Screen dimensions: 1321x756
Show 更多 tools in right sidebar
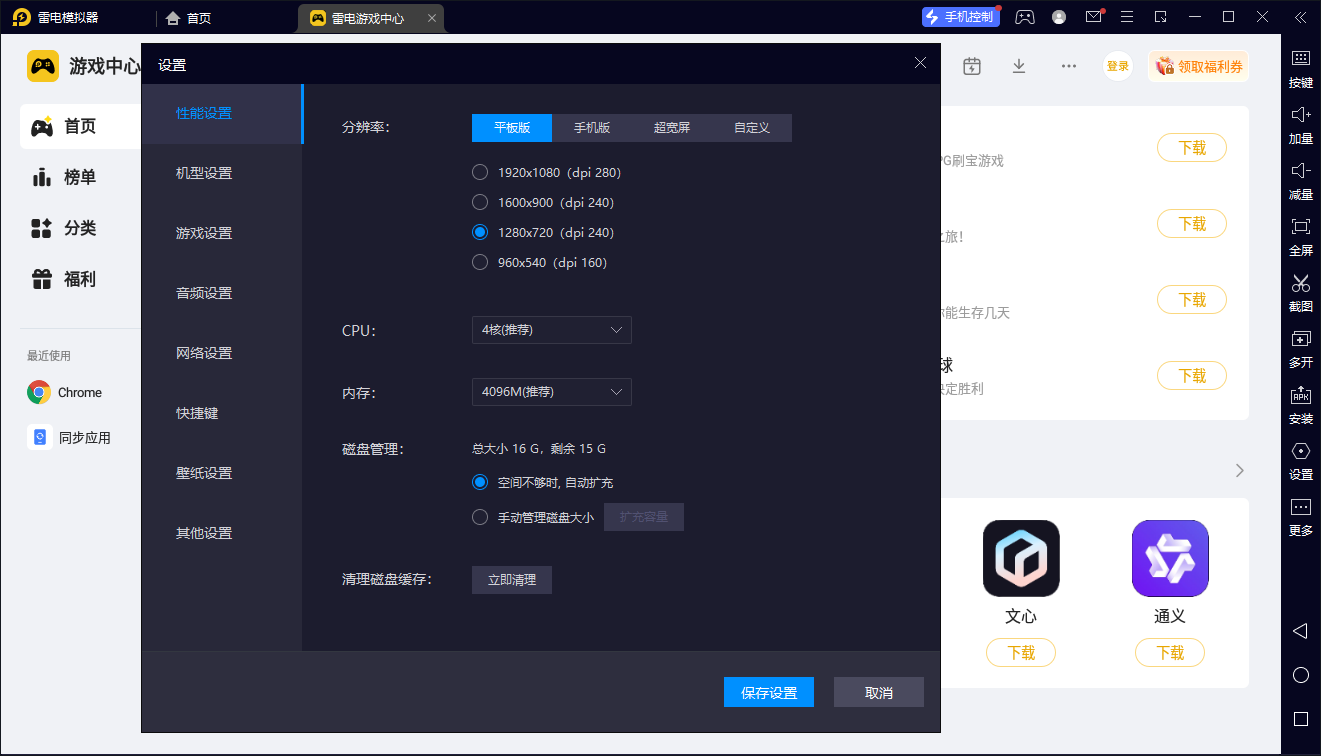click(x=1300, y=517)
